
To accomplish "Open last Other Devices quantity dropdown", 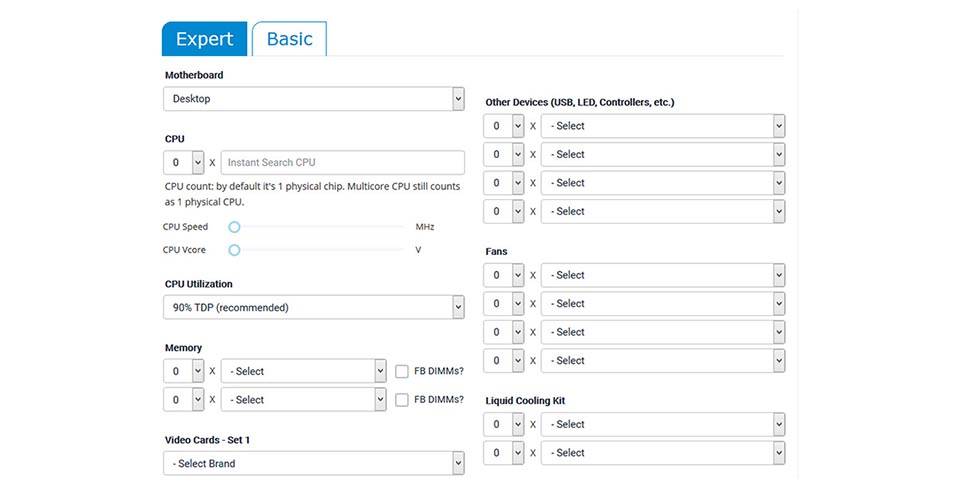I will [504, 211].
